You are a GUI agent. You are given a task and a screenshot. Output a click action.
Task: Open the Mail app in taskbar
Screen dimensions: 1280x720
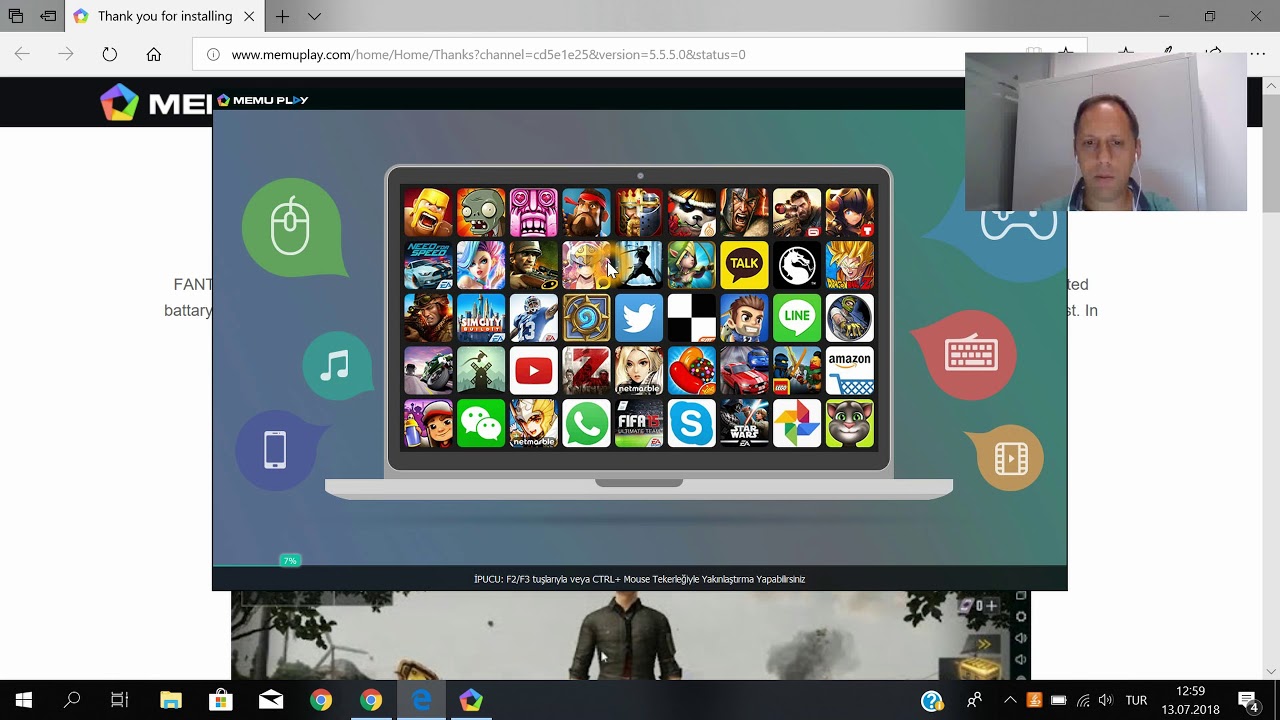[271, 700]
